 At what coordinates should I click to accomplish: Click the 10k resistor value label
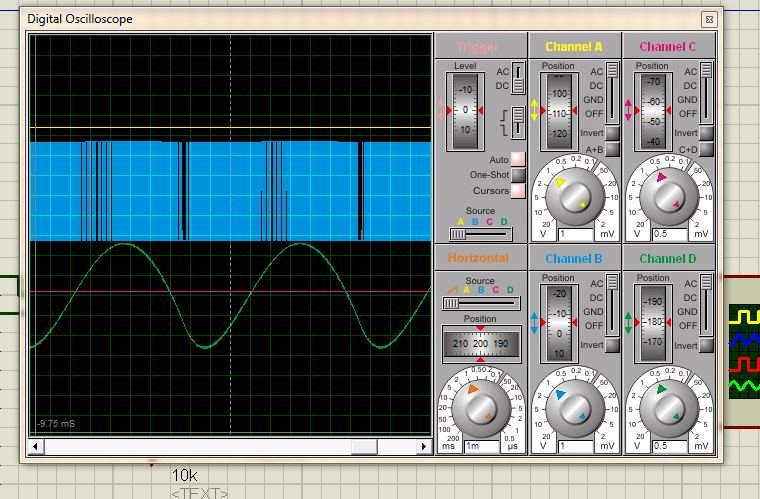click(x=185, y=475)
